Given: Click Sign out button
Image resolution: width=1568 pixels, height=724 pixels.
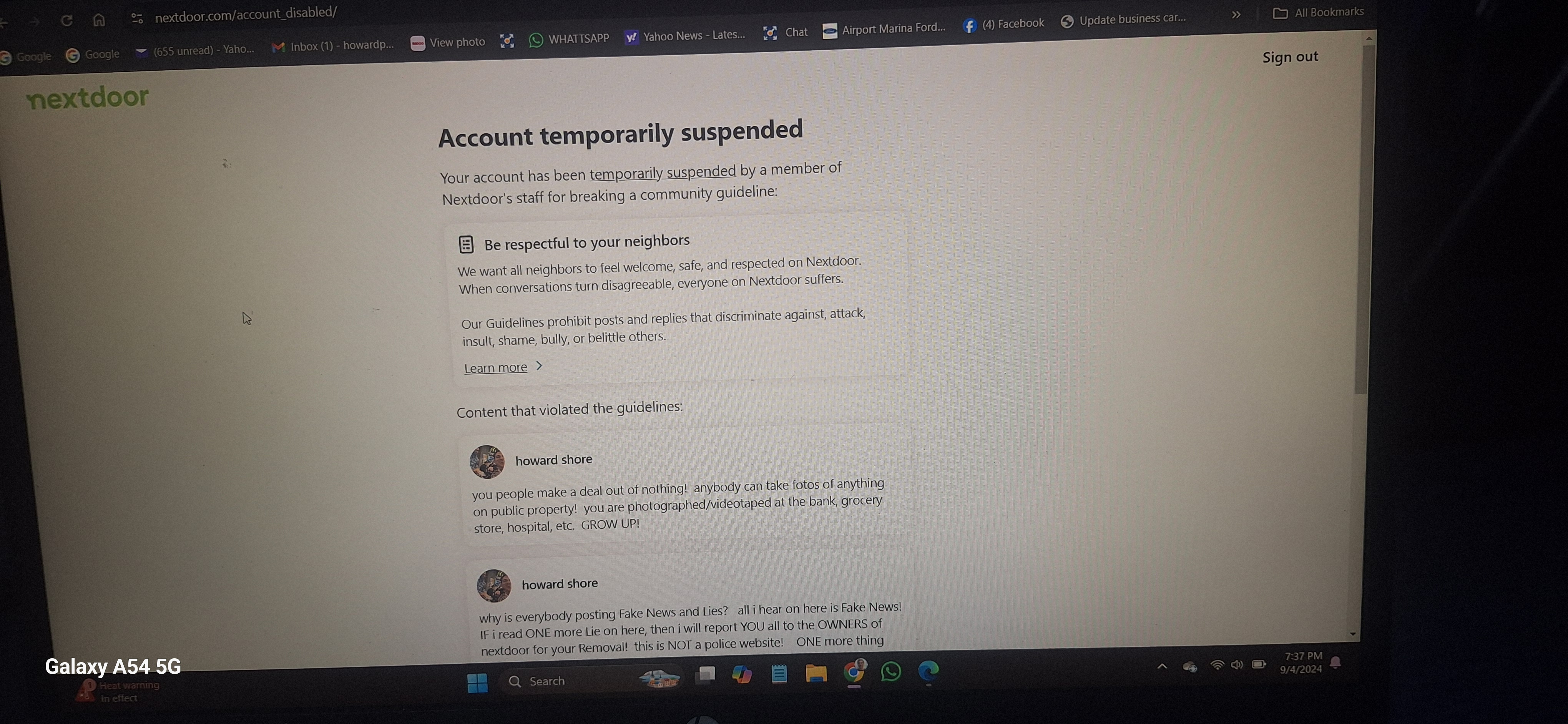Looking at the screenshot, I should 1291,56.
